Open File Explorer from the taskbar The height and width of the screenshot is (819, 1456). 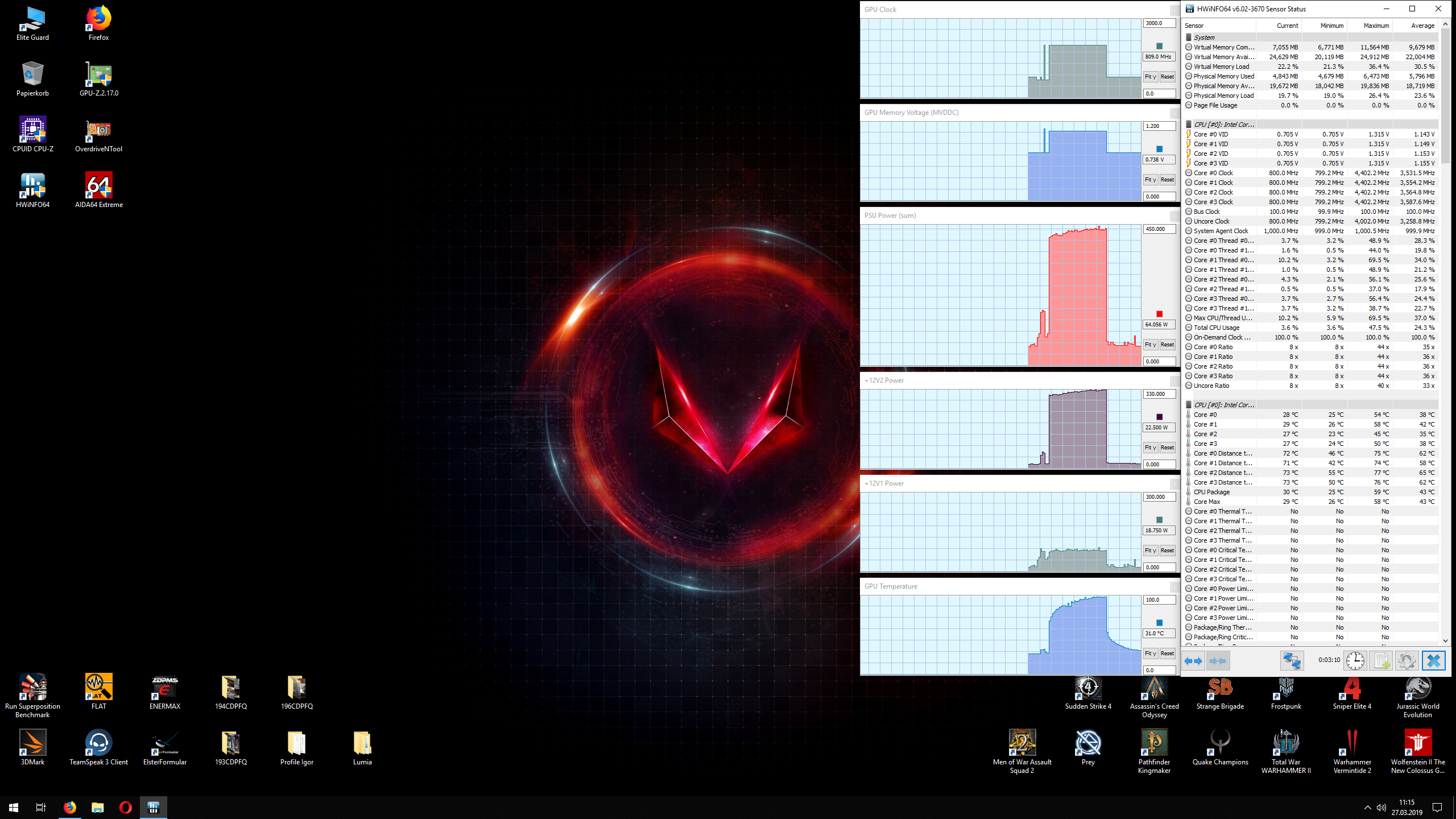(x=98, y=808)
